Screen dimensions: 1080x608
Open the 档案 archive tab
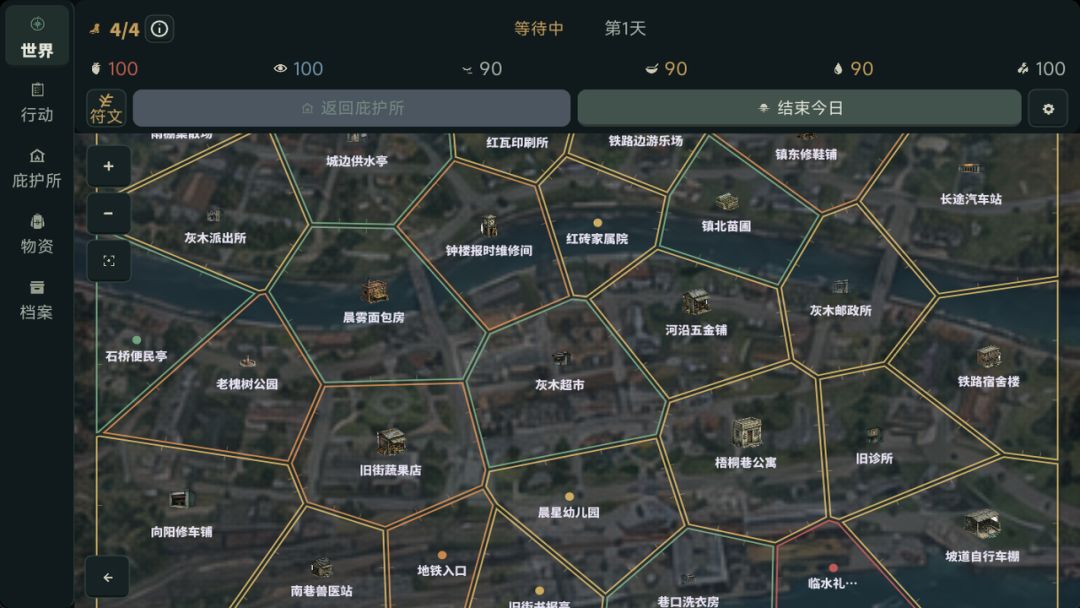[37, 300]
